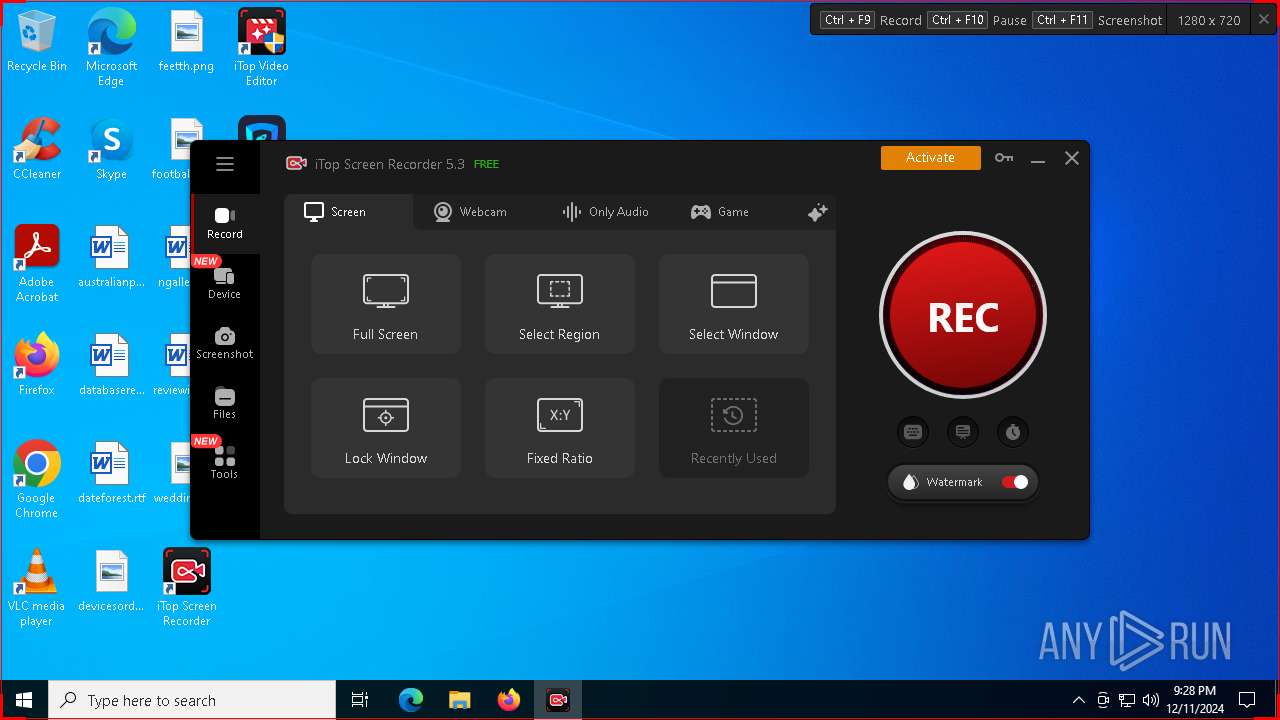
Task: Select the iTop Video Editor desktop shortcut
Action: [x=262, y=48]
